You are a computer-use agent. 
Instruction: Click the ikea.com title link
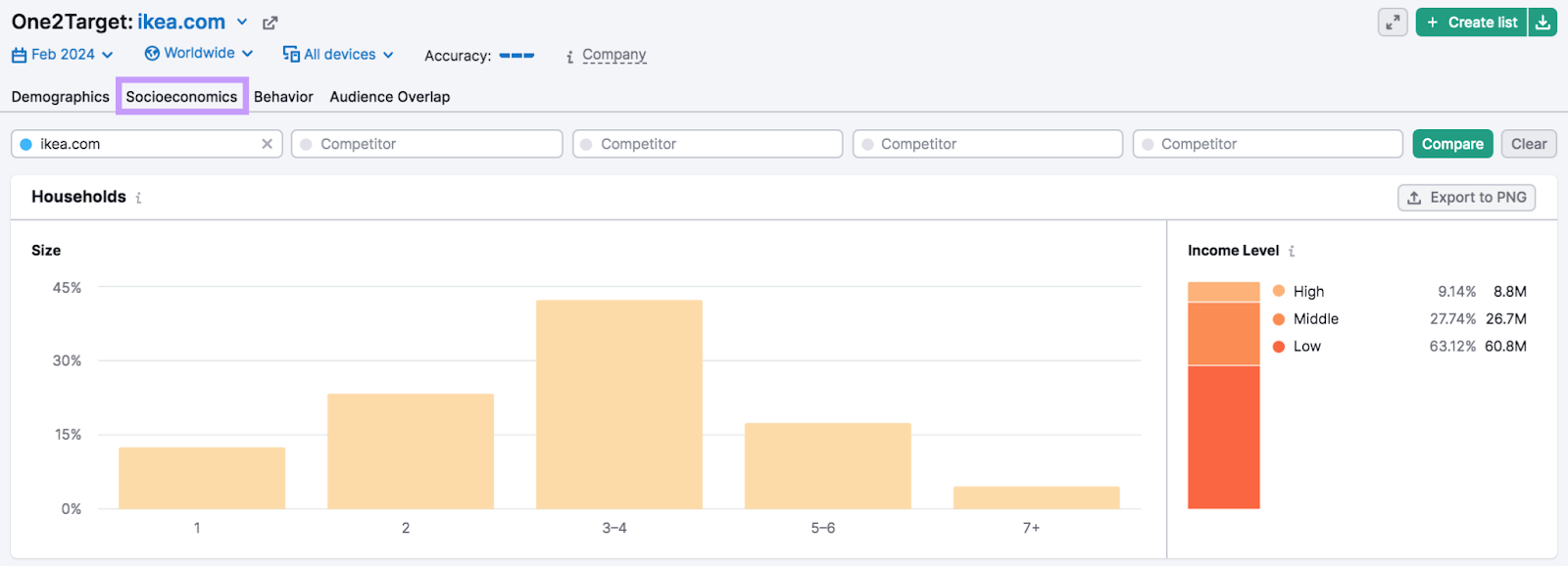coord(181,22)
